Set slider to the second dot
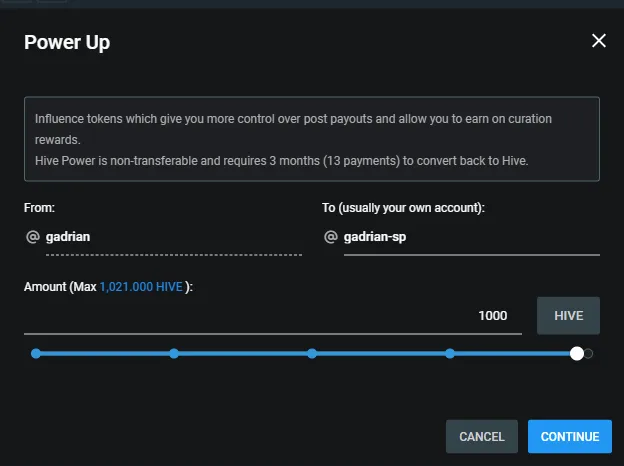The width and height of the screenshot is (624, 466). (x=174, y=353)
